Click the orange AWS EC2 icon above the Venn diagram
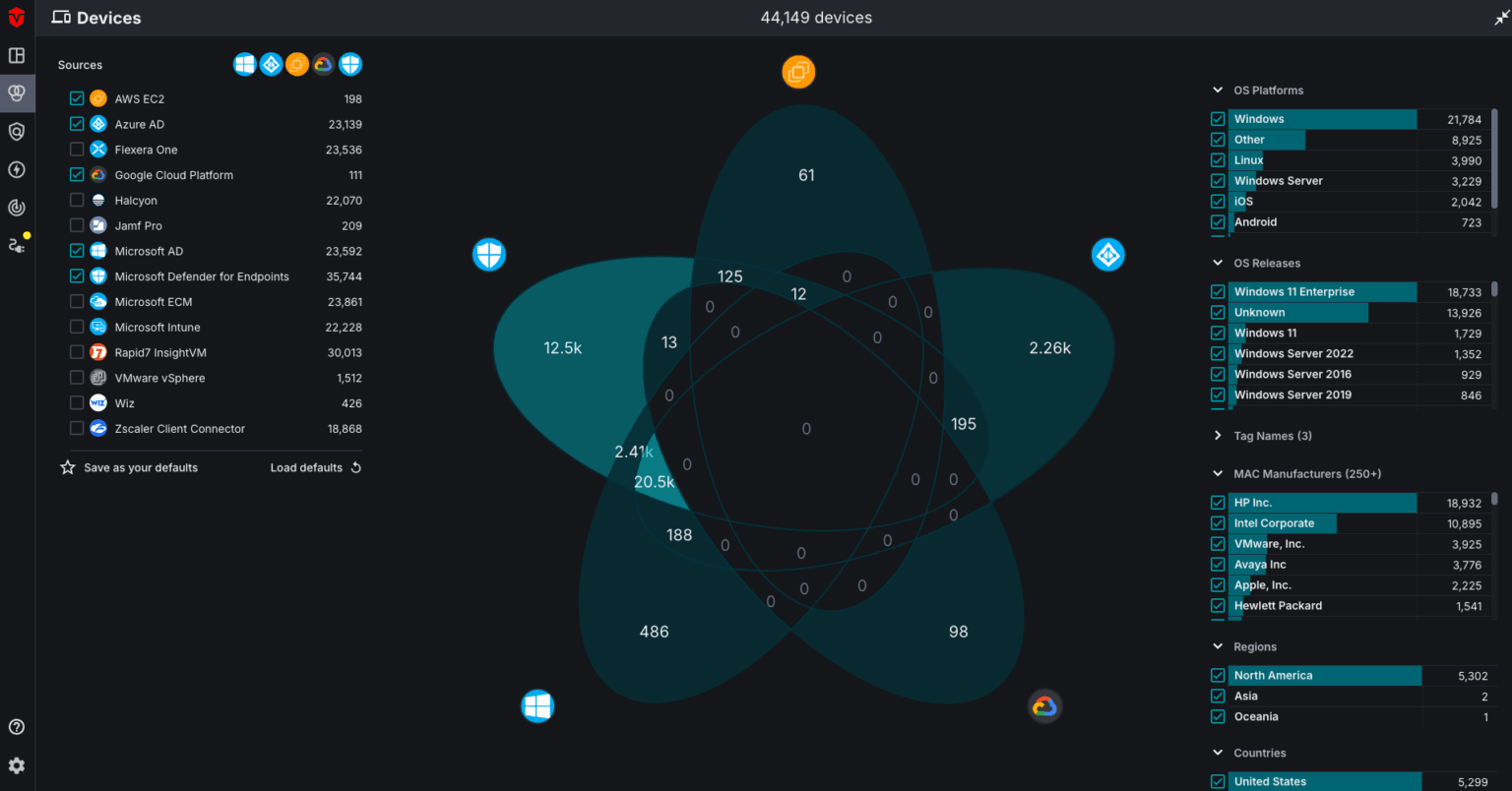The height and width of the screenshot is (791, 1512). [x=798, y=72]
